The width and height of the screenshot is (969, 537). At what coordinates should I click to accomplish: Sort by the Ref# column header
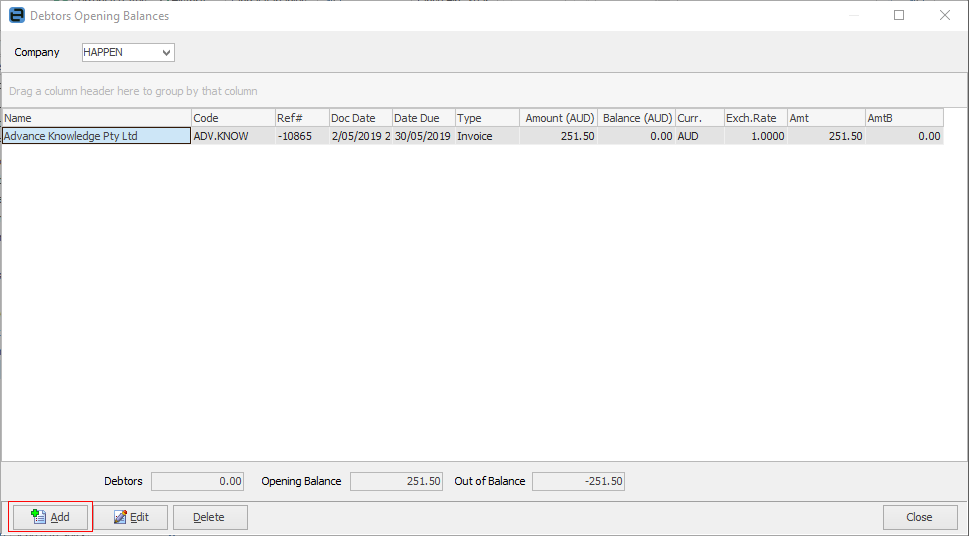(x=302, y=118)
